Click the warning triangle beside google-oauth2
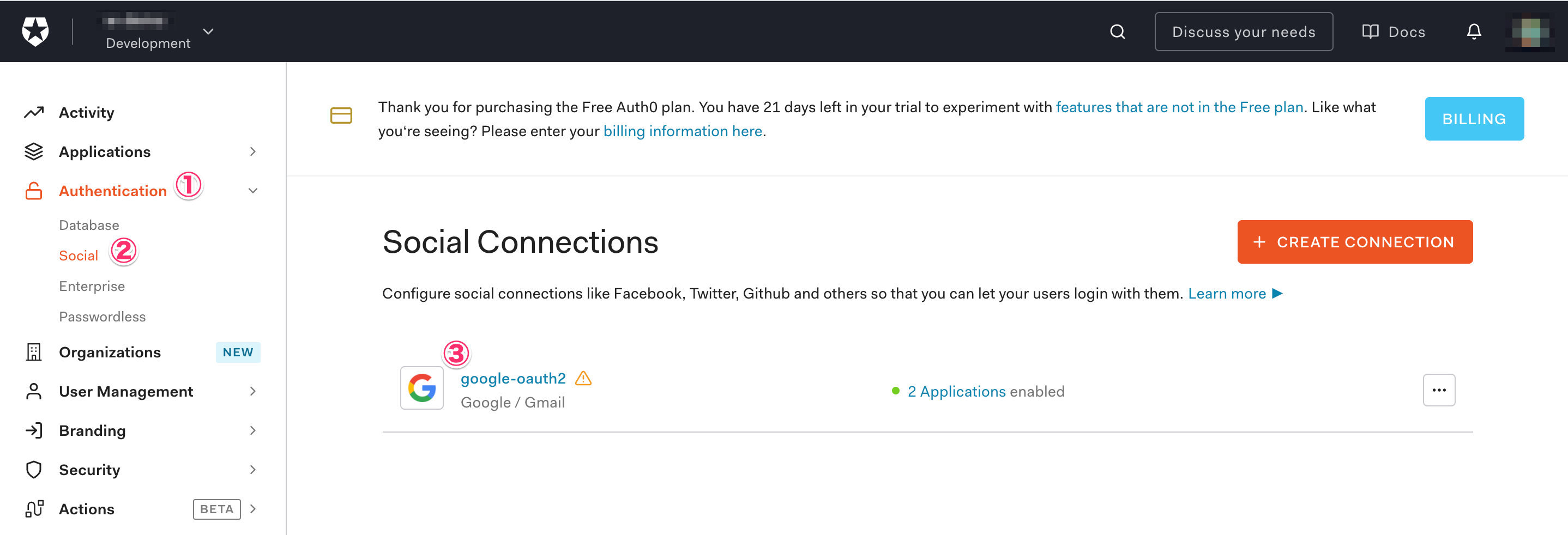Screen dimensions: 1568x535 tap(583, 379)
